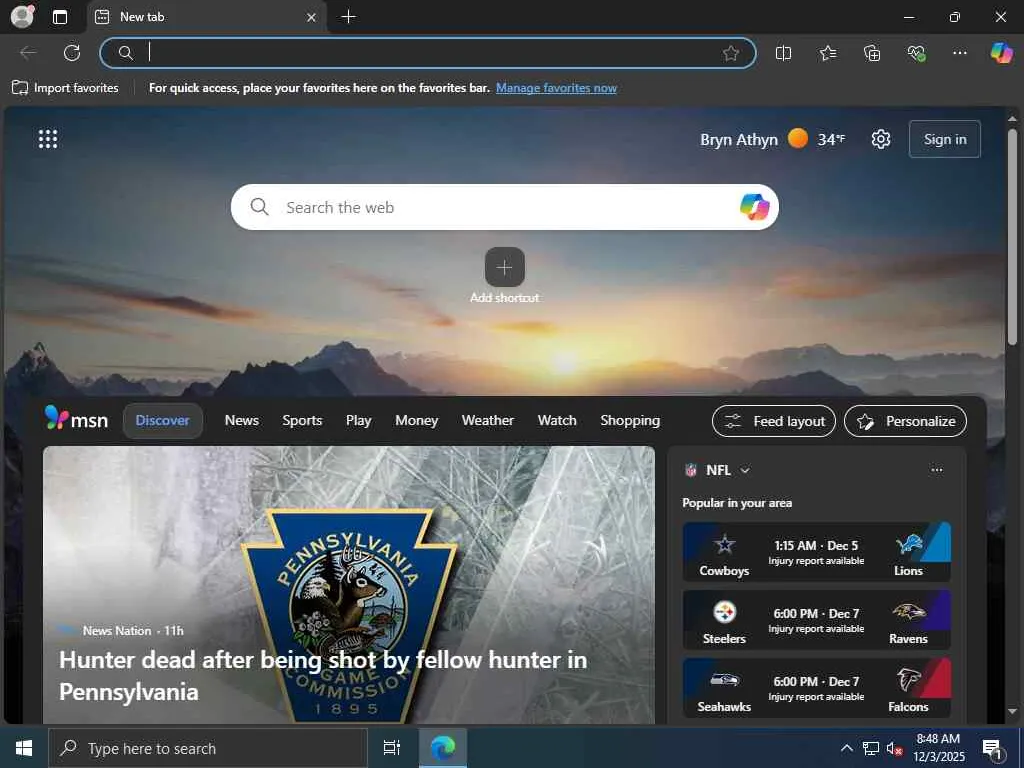Open a new tab with plus icon
This screenshot has height=768, width=1024.
tap(349, 17)
